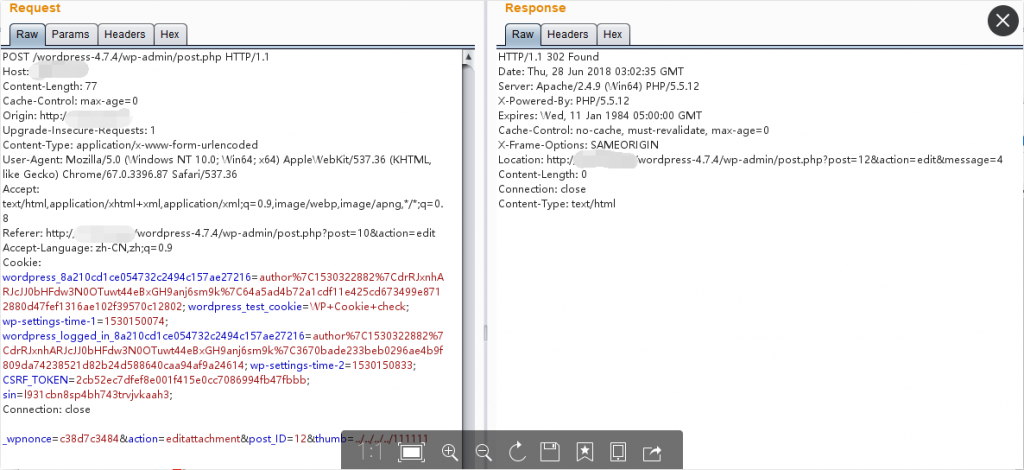Click the 'Content-Length: 0' response line
Viewport: 1024px width, 470px height.
pos(543,174)
